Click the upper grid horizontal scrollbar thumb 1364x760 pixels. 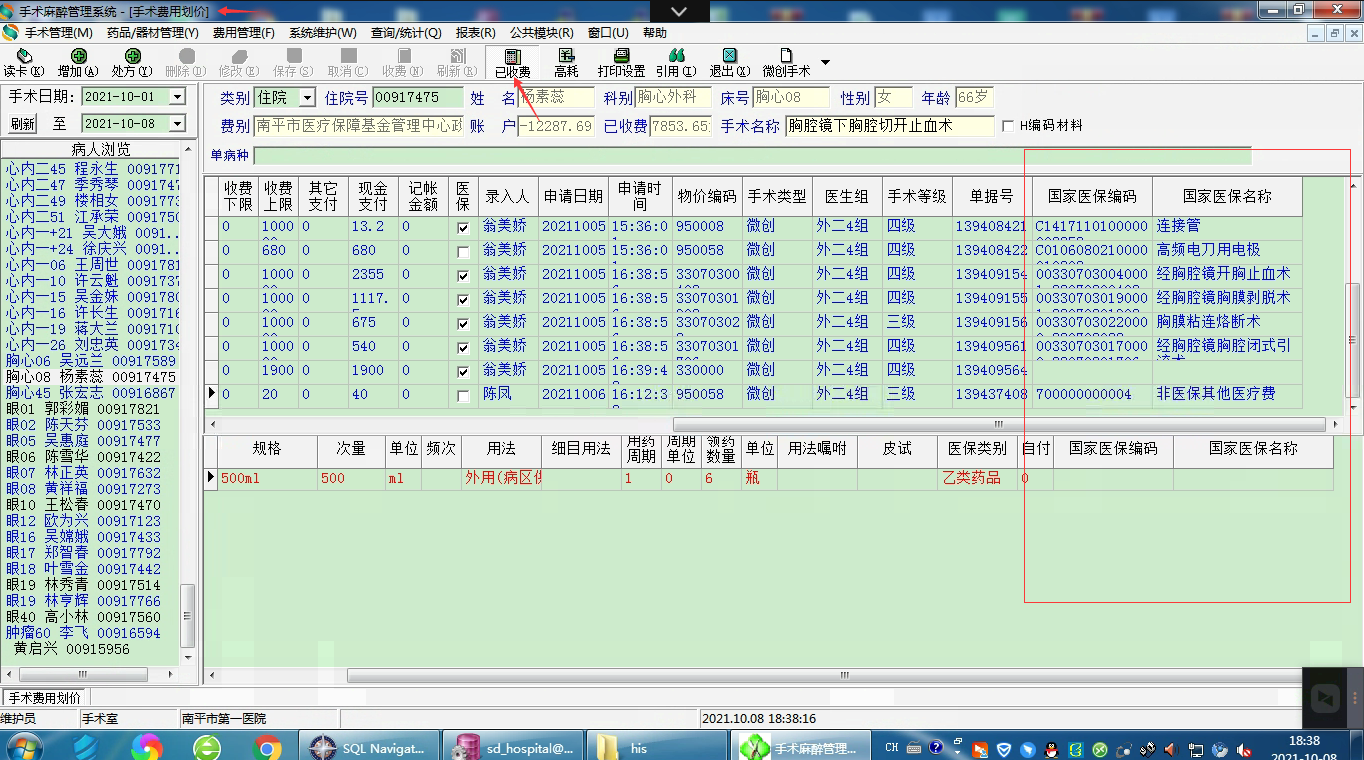coord(999,424)
